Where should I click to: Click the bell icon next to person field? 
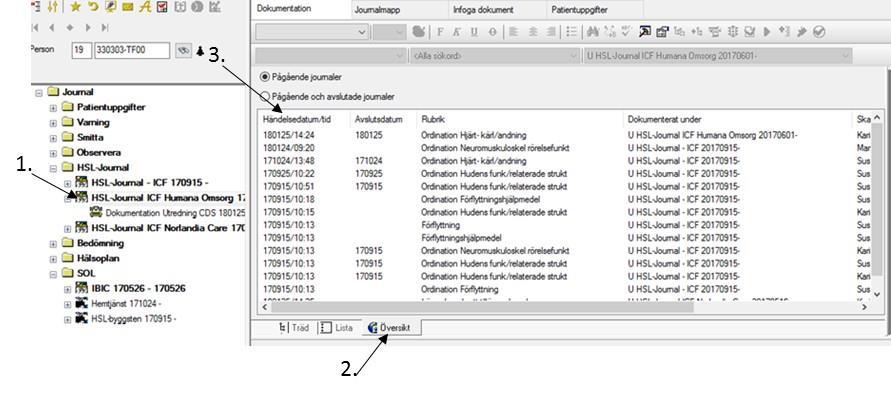point(199,51)
